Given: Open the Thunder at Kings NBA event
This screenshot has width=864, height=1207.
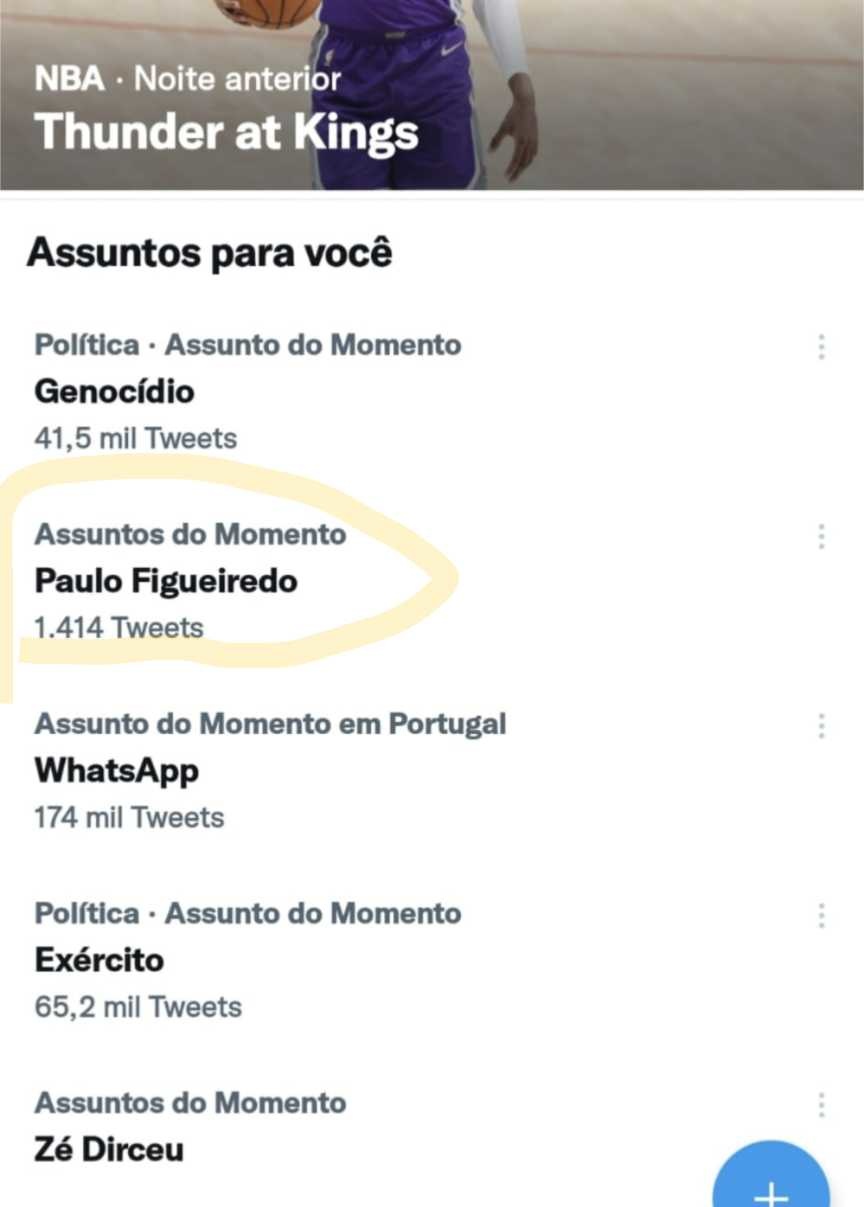Looking at the screenshot, I should coord(226,132).
